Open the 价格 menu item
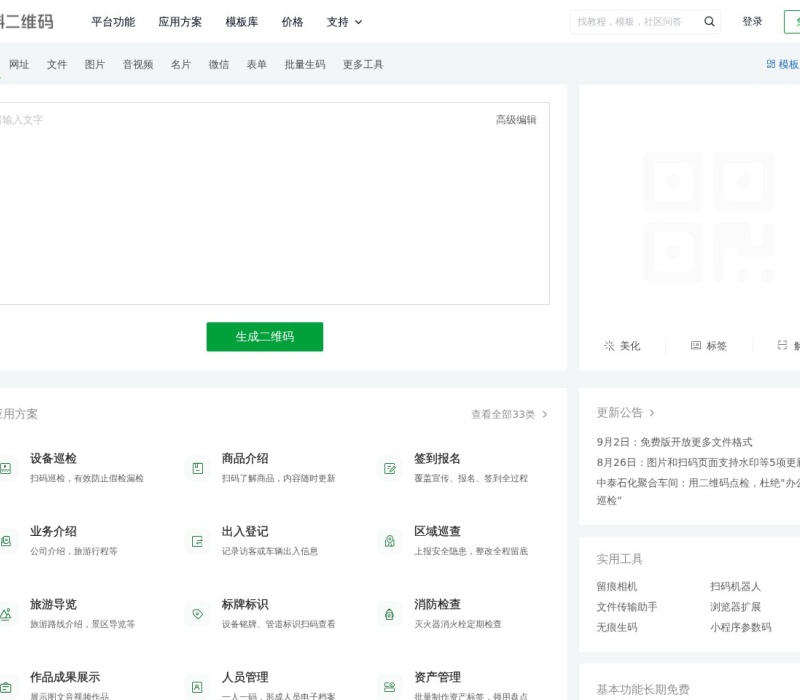Screen dimensions: 800x700 coord(292,22)
